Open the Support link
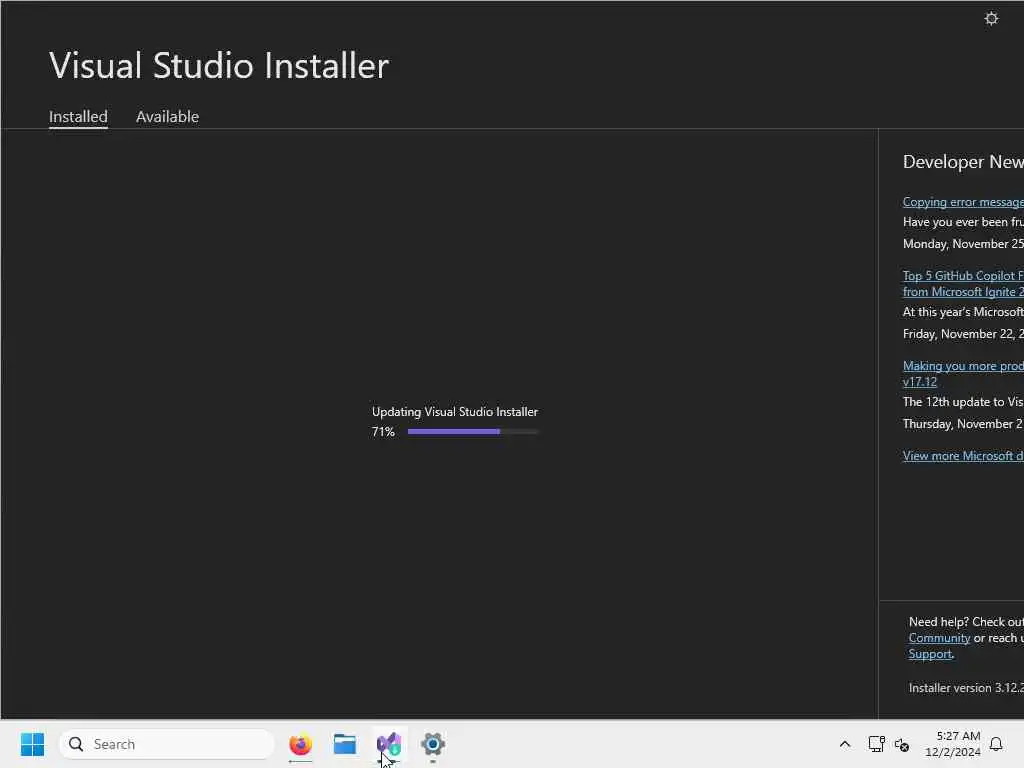 pyautogui.click(x=930, y=654)
